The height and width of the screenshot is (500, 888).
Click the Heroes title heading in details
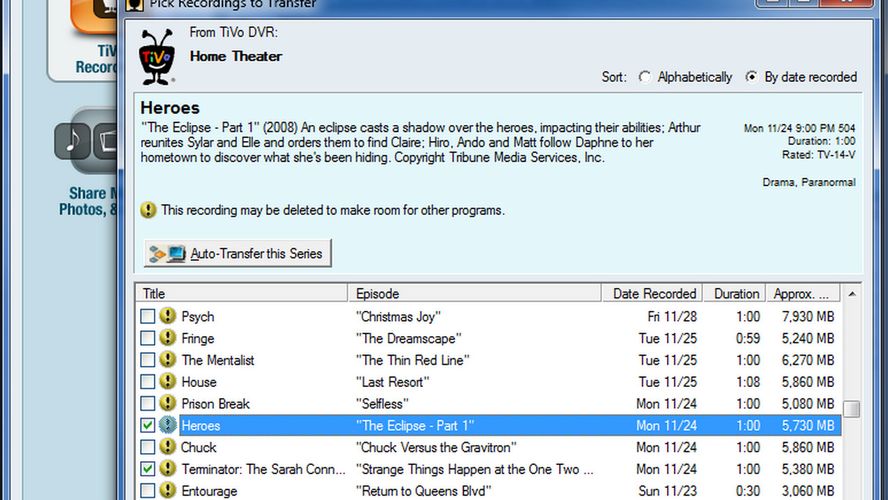click(x=170, y=108)
